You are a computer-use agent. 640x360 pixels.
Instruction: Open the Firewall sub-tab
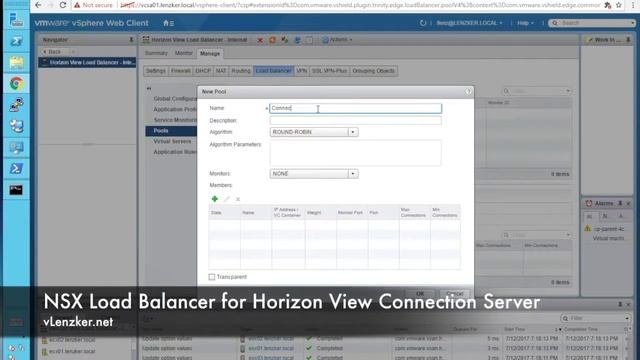click(180, 71)
